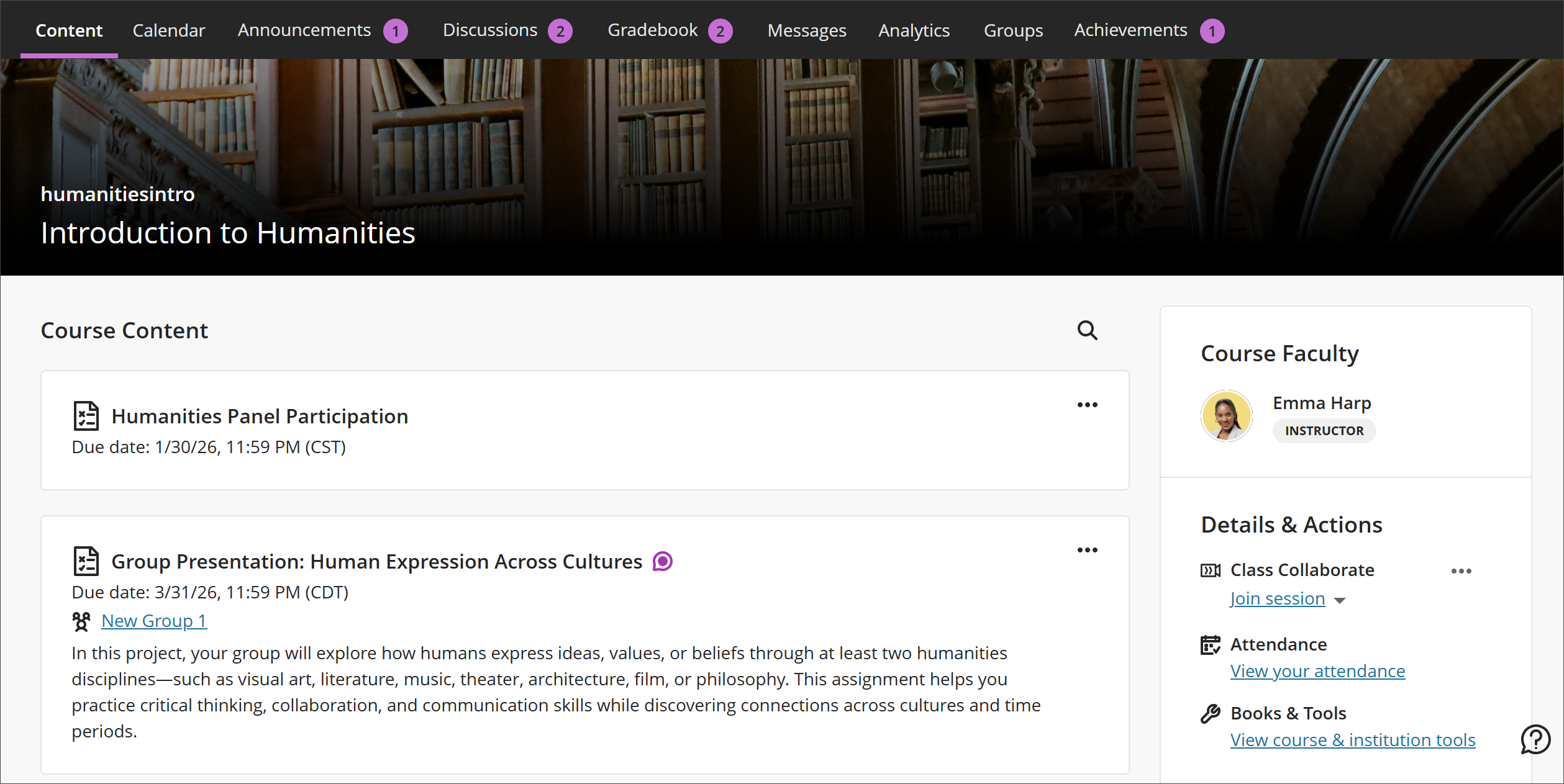Click the group icon beside New Group 1
This screenshot has height=784, width=1564.
tap(81, 621)
